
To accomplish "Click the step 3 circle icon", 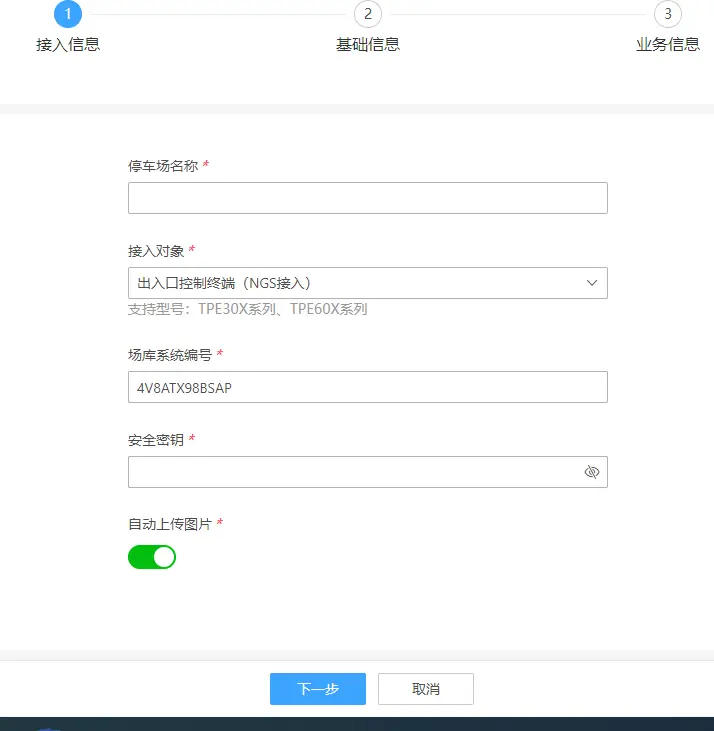I will click(668, 14).
